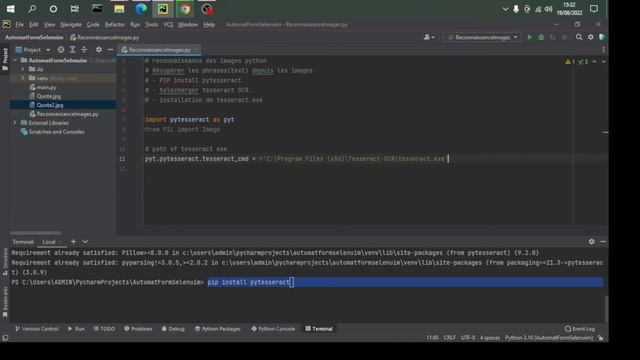Run the ReconnaissanceImages configuration
640x360 pixels.
pyautogui.click(x=529, y=37)
